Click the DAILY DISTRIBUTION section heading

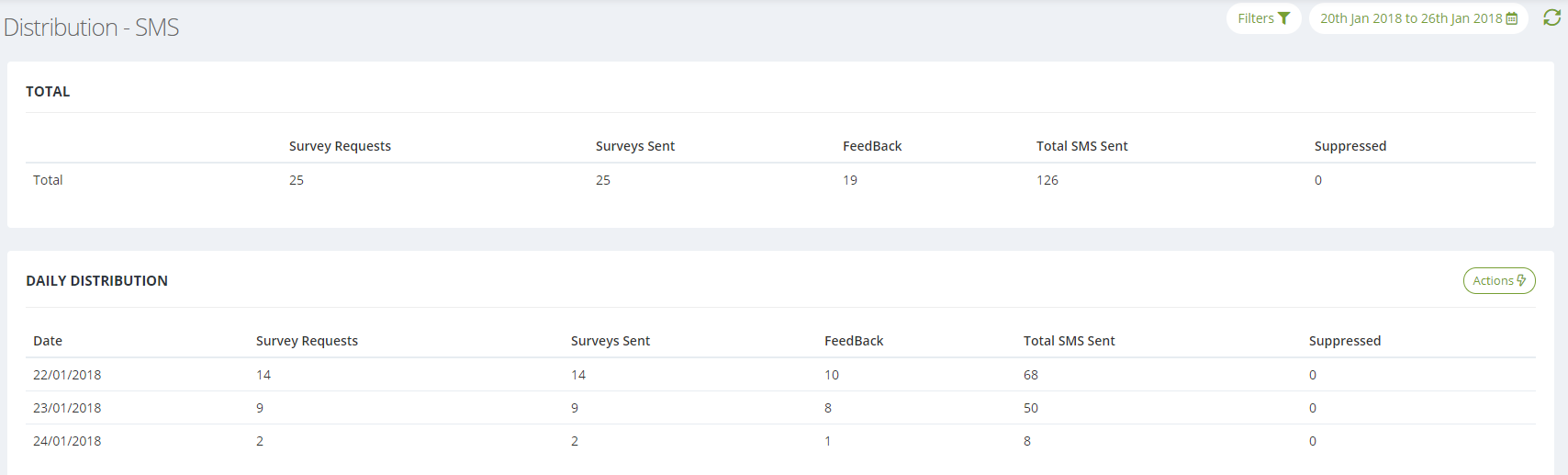coord(96,281)
